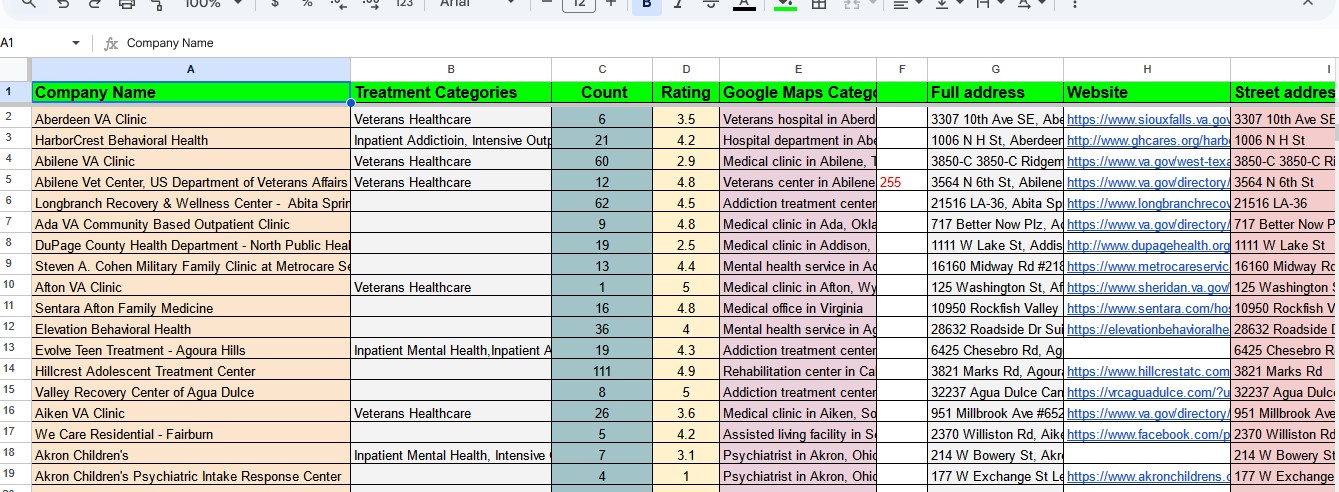Open more number formats 123 menu
1339x492 pixels.
404,3
